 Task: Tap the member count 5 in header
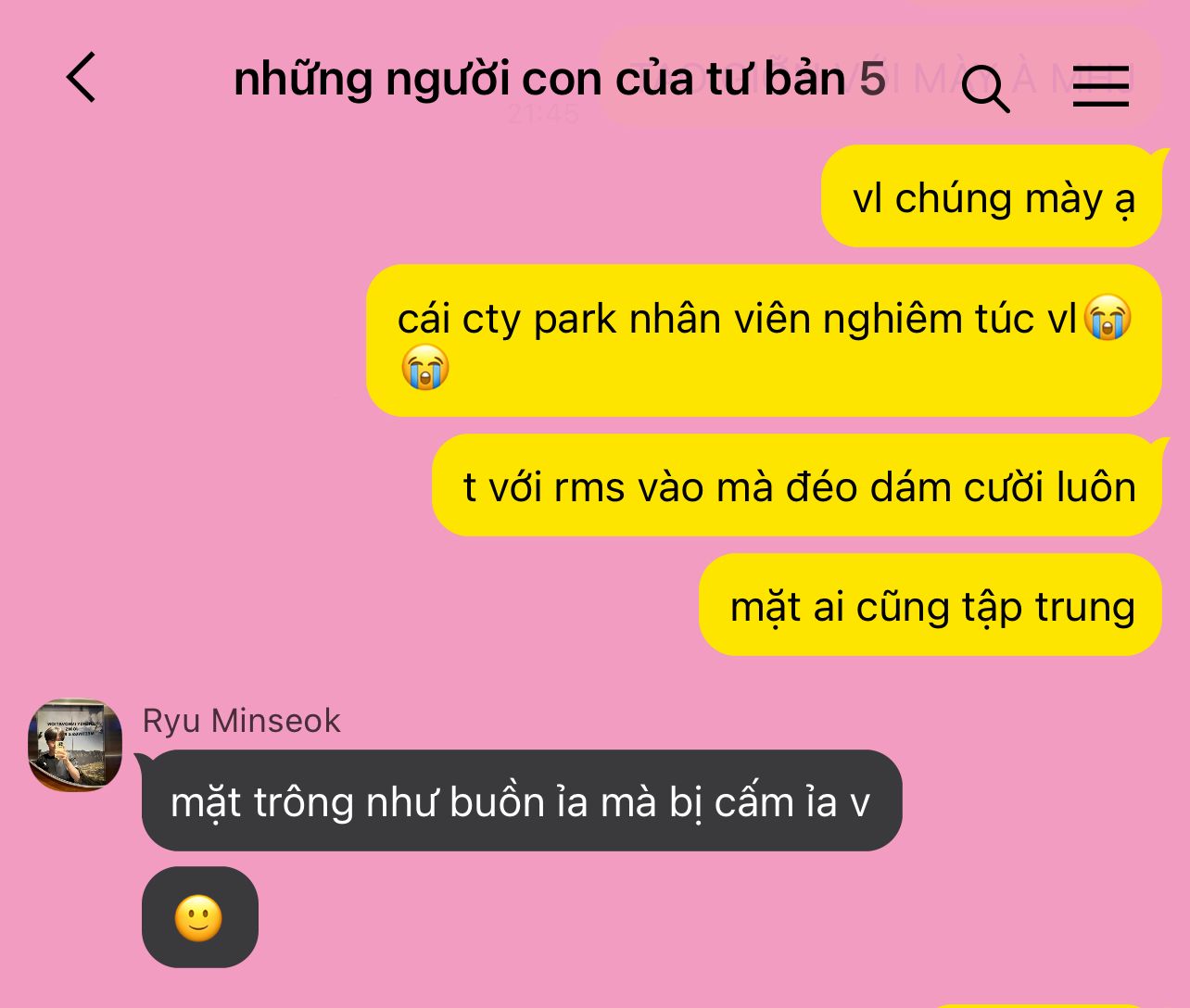coord(872,80)
